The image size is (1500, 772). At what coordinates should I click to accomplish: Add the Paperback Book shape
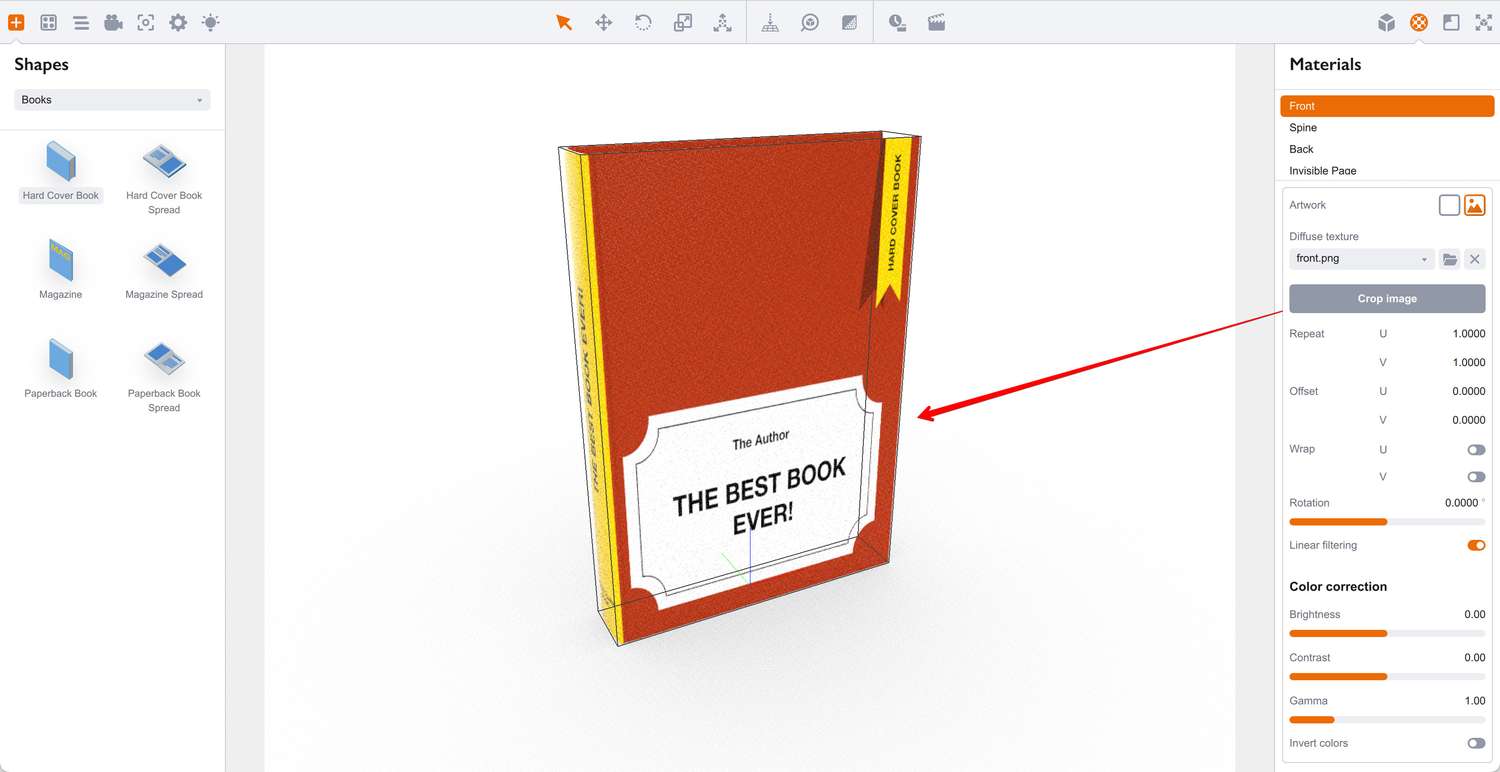pyautogui.click(x=61, y=368)
